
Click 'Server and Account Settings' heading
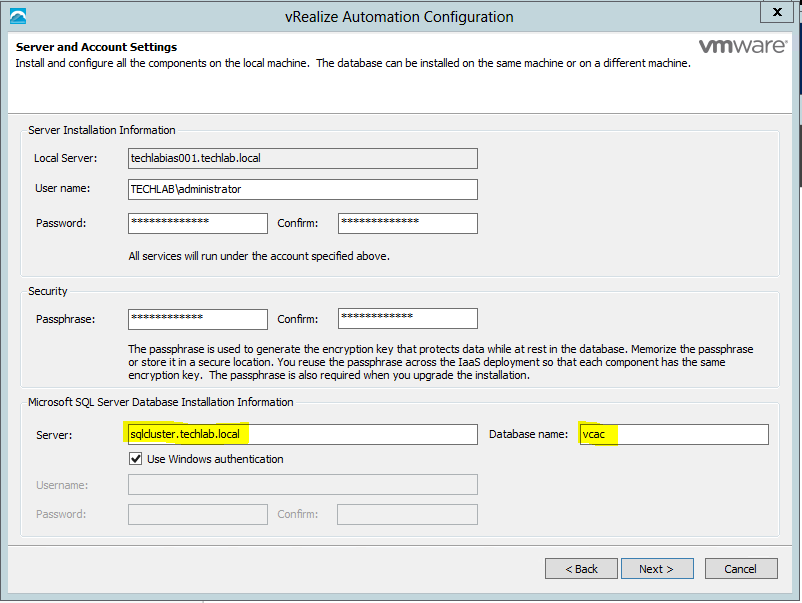[x=96, y=47]
